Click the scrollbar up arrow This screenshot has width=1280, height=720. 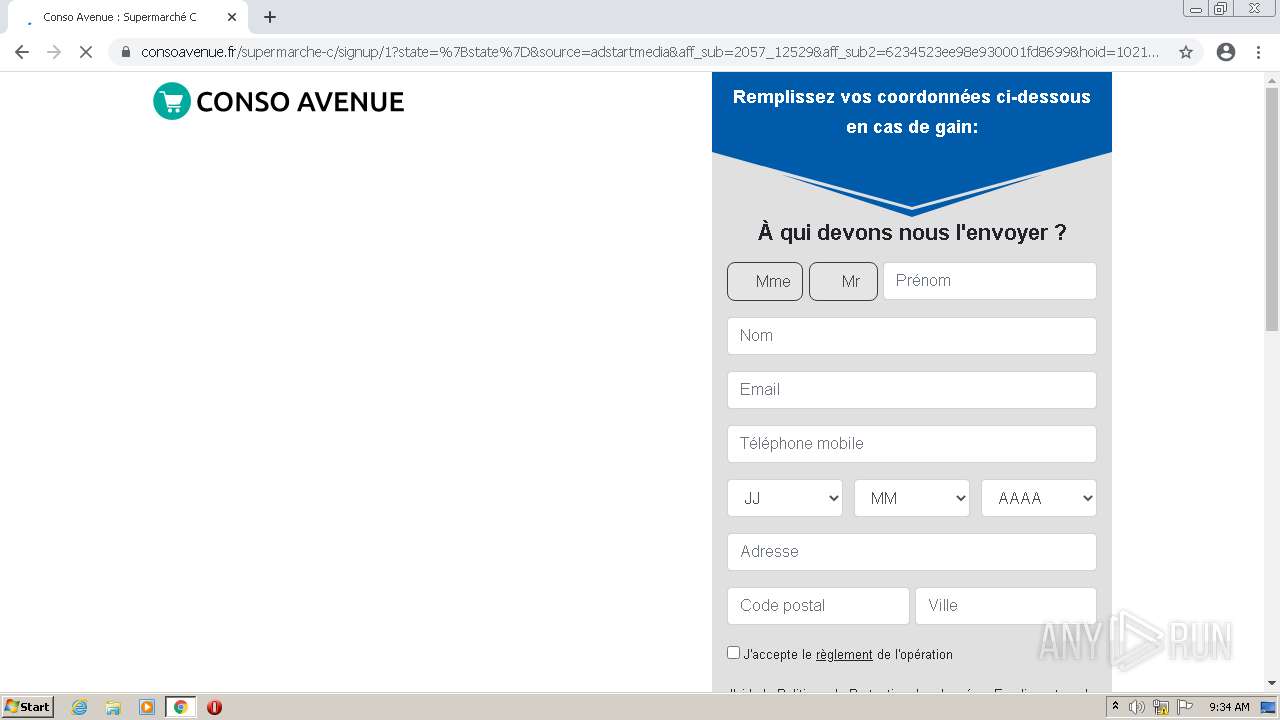click(x=1272, y=79)
